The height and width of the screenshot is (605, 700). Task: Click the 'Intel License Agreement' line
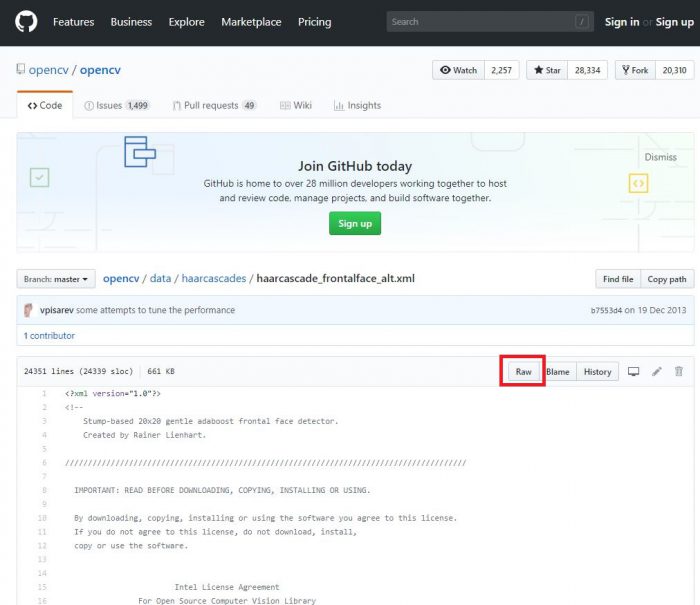tap(227, 587)
